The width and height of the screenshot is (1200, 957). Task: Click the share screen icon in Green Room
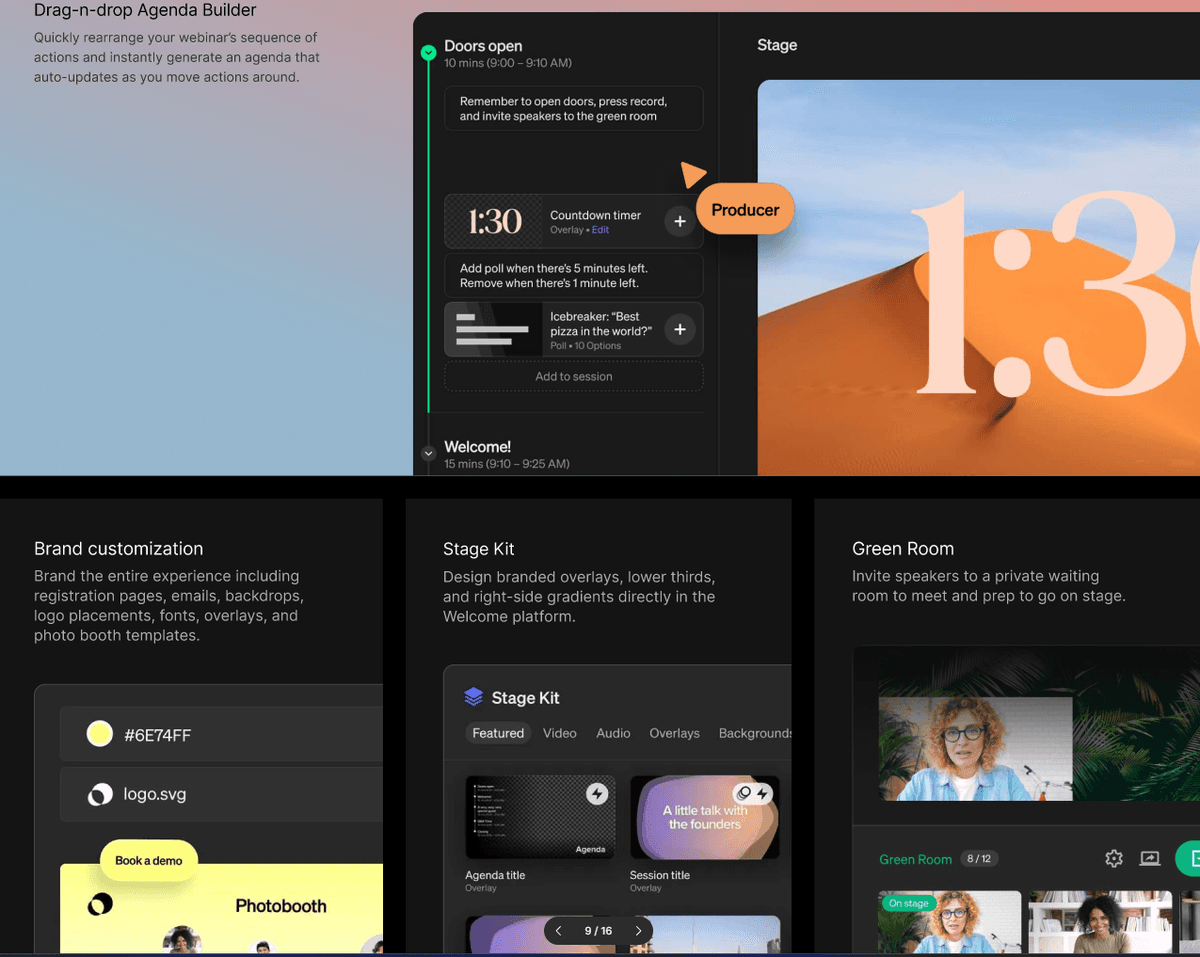click(x=1150, y=858)
